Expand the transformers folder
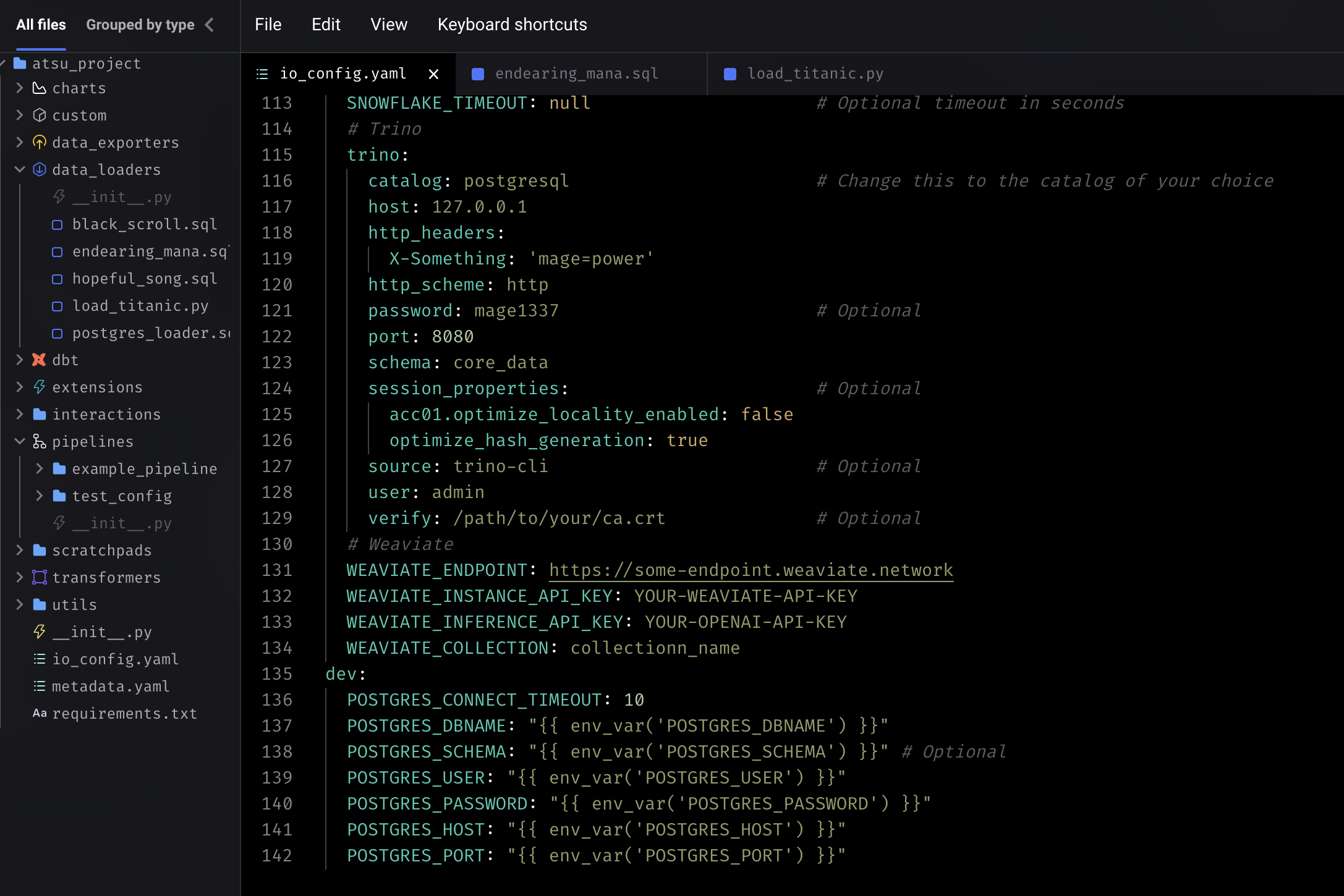Viewport: 1344px width, 896px height. [20, 578]
